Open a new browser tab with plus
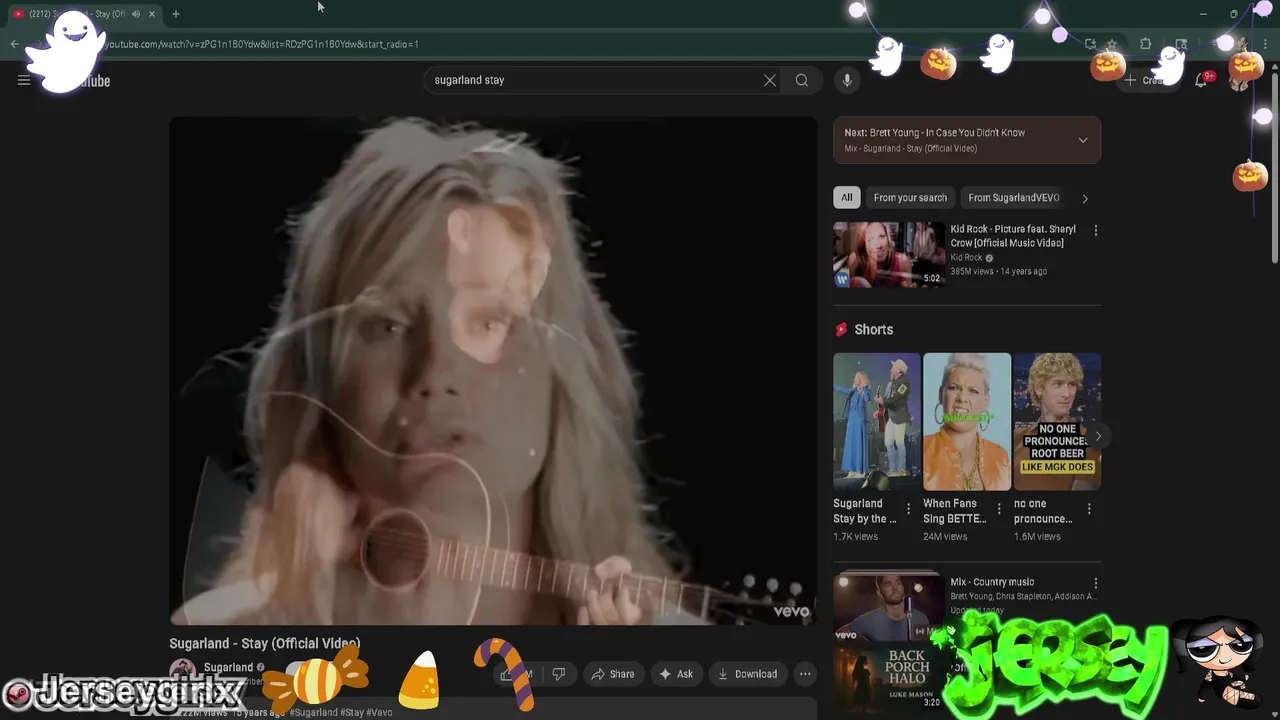 pyautogui.click(x=176, y=14)
